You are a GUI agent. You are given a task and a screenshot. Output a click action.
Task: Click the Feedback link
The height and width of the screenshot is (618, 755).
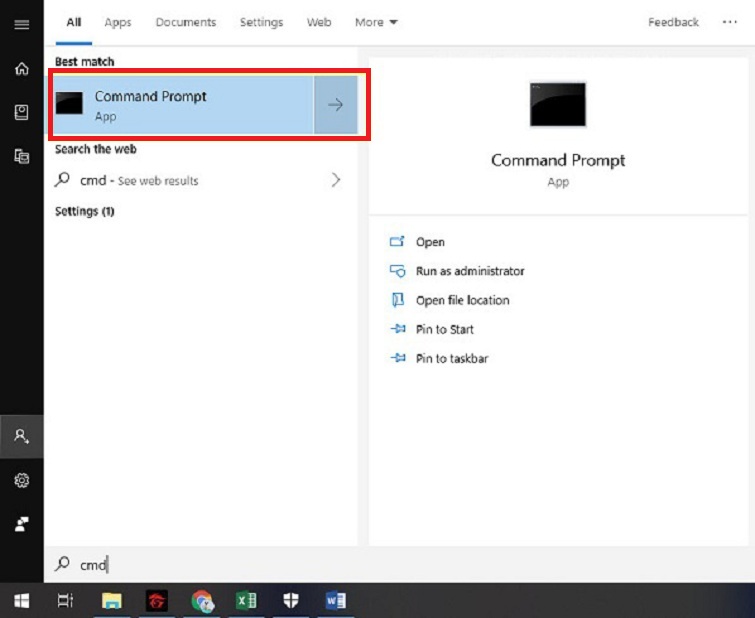pos(673,22)
